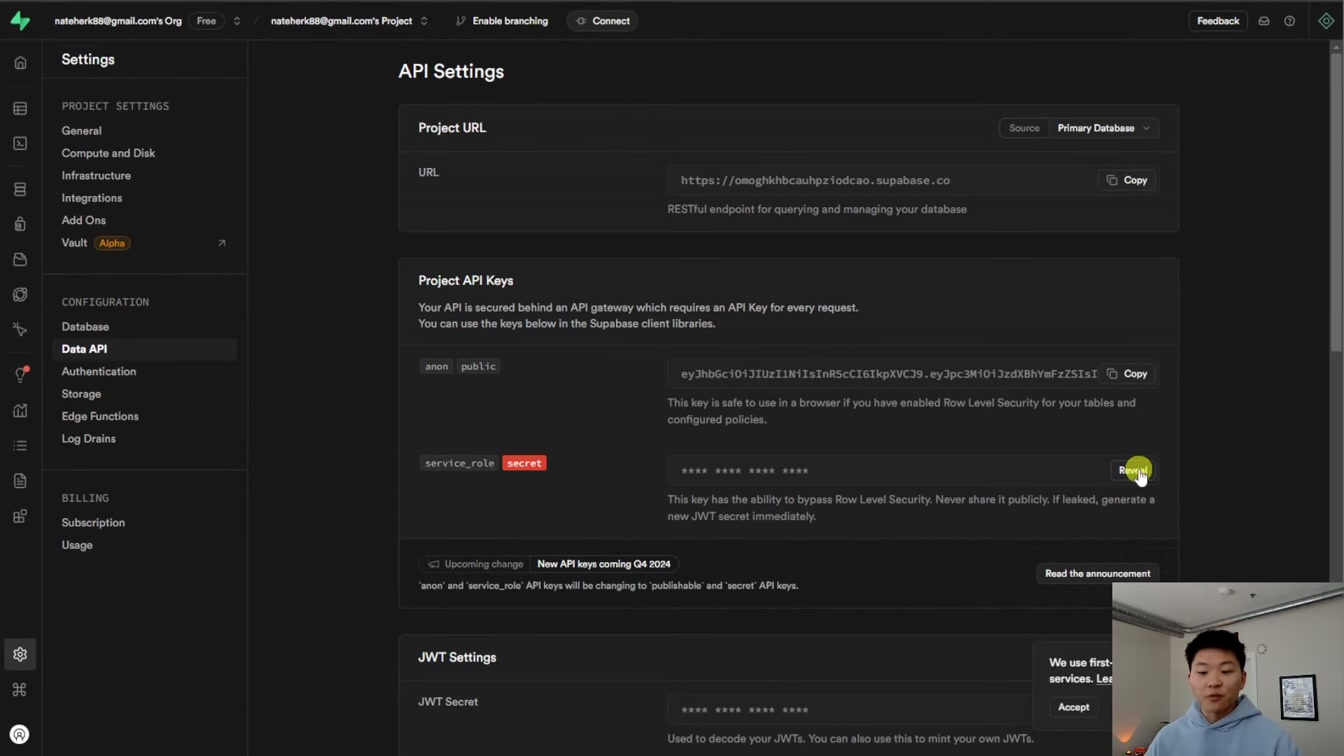The width and height of the screenshot is (1344, 756).
Task: Click the page vertical scrollbar
Action: point(1338,200)
